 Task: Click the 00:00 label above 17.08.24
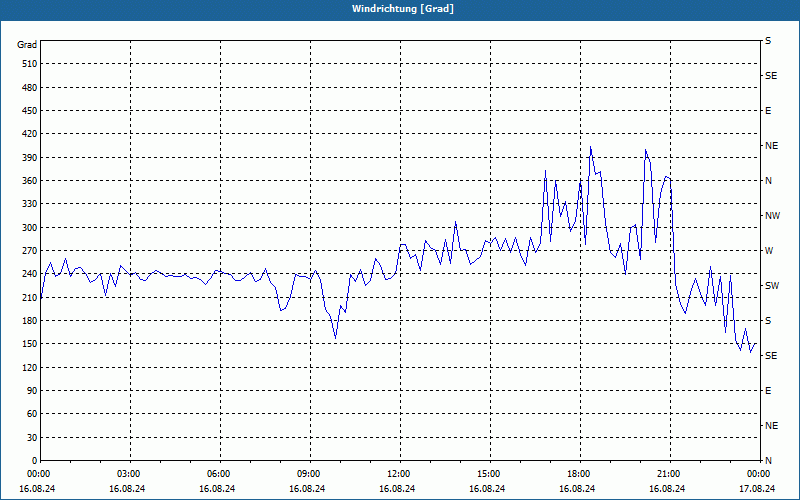click(758, 474)
